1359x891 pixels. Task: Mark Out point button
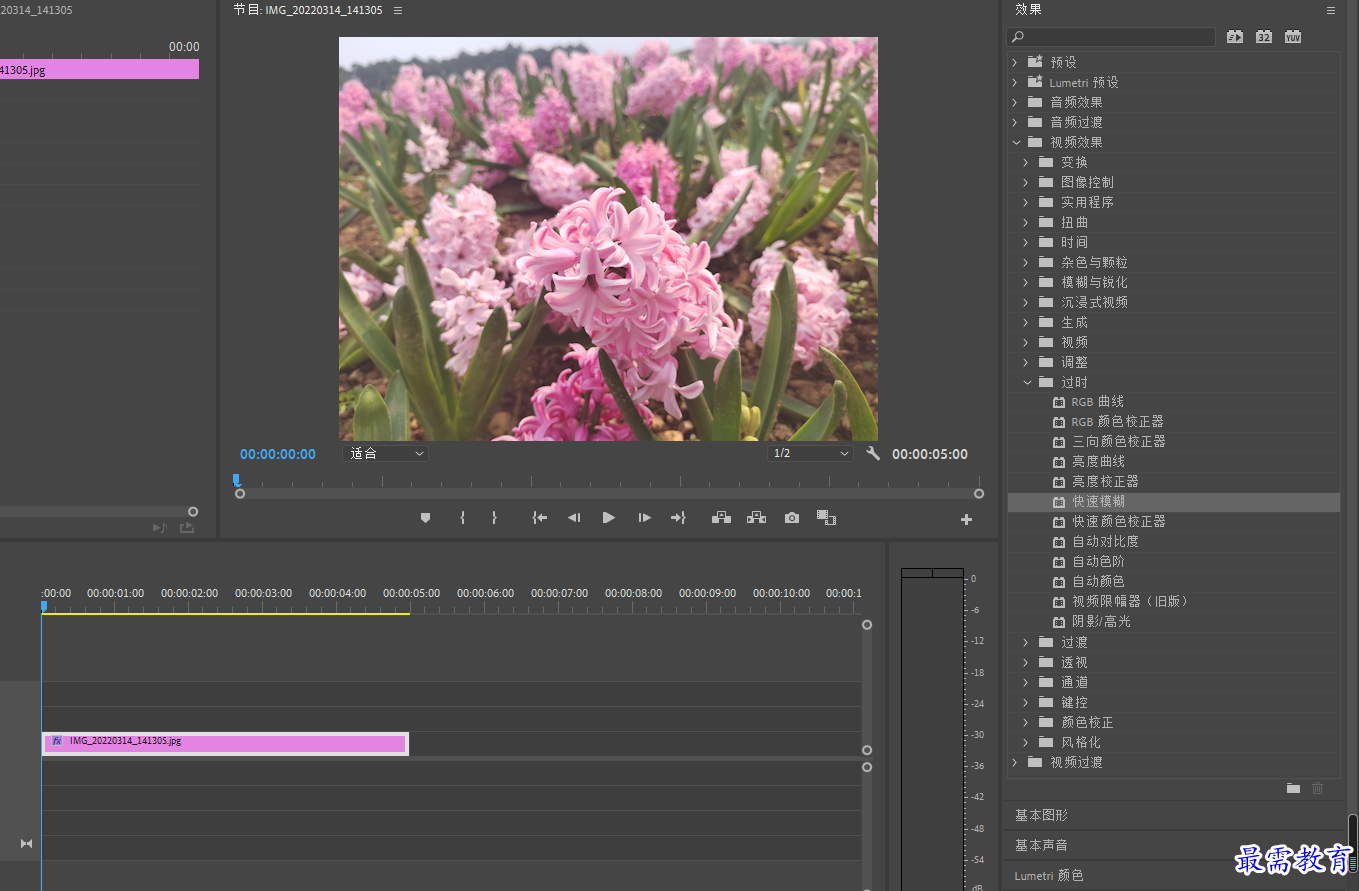coord(494,518)
